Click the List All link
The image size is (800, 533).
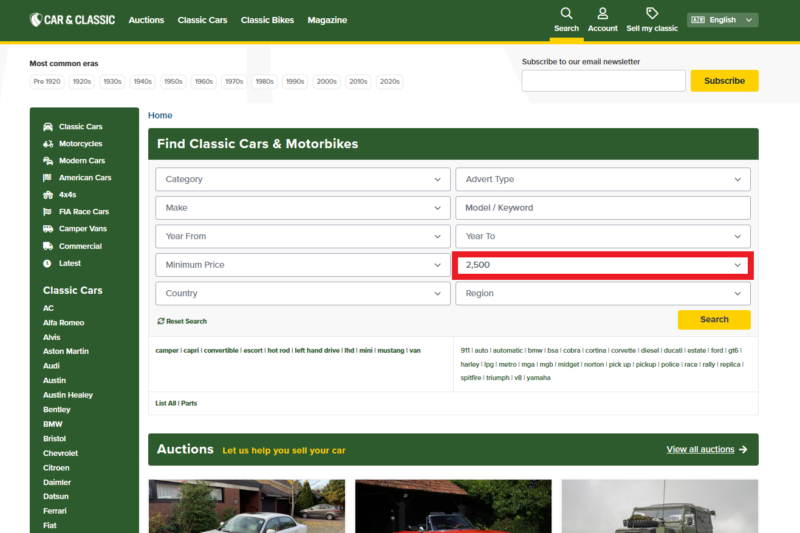(x=165, y=403)
